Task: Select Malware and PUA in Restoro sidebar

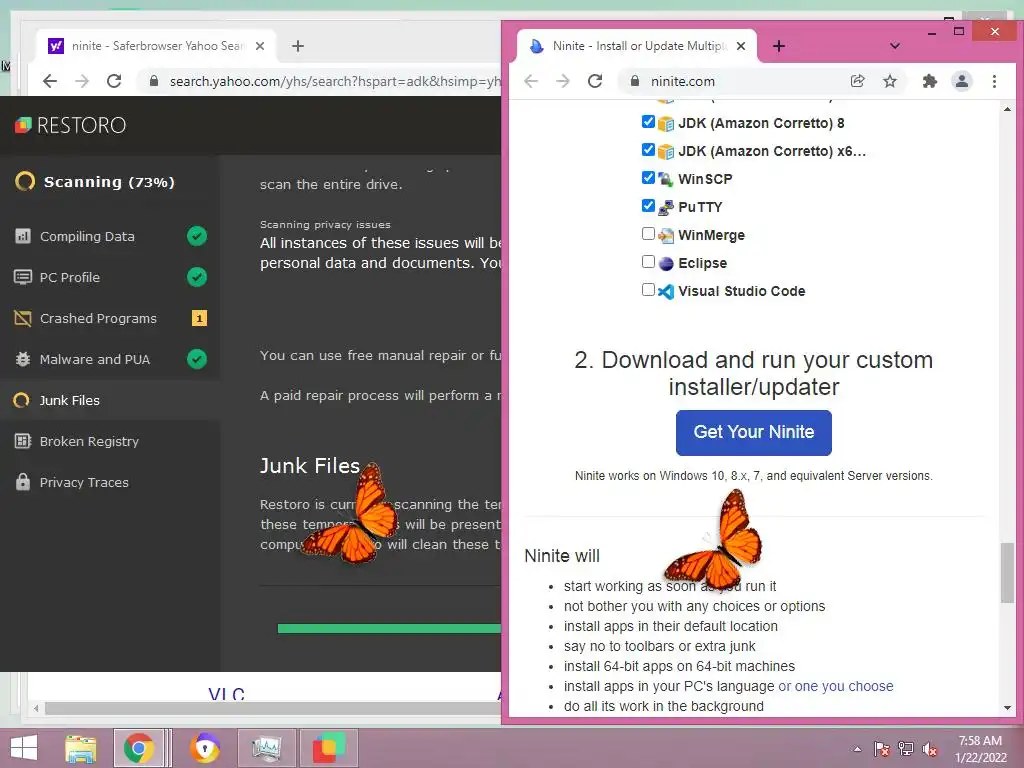Action: 110,359
